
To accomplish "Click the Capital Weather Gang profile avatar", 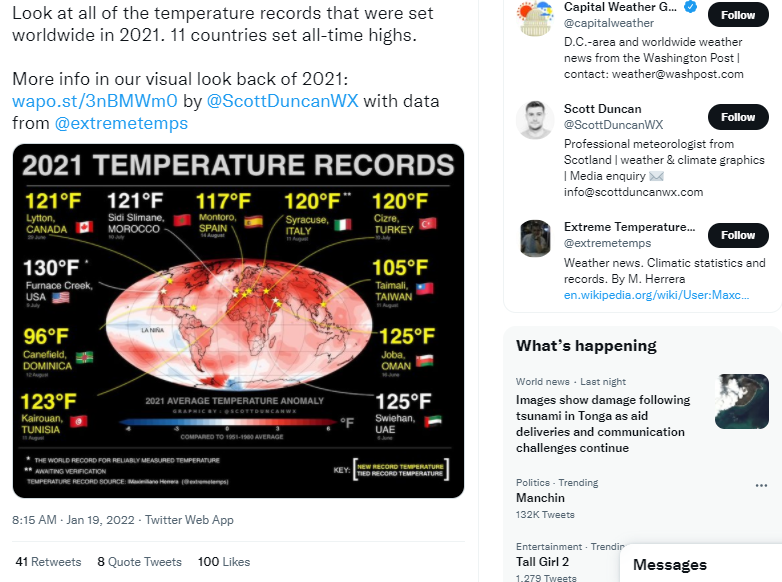I will (x=535, y=16).
